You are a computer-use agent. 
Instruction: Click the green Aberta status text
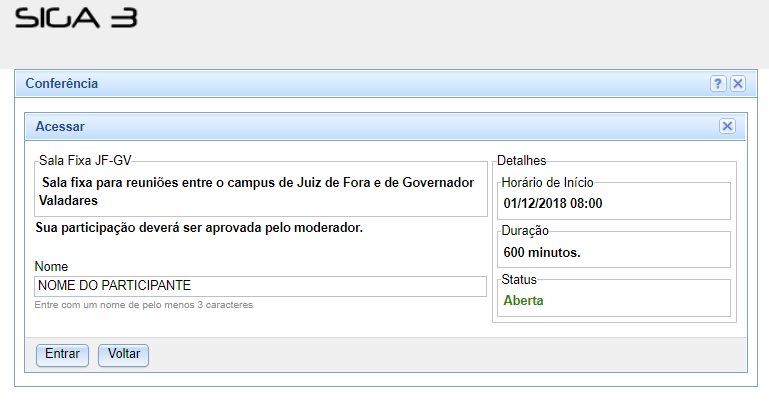pyautogui.click(x=523, y=300)
